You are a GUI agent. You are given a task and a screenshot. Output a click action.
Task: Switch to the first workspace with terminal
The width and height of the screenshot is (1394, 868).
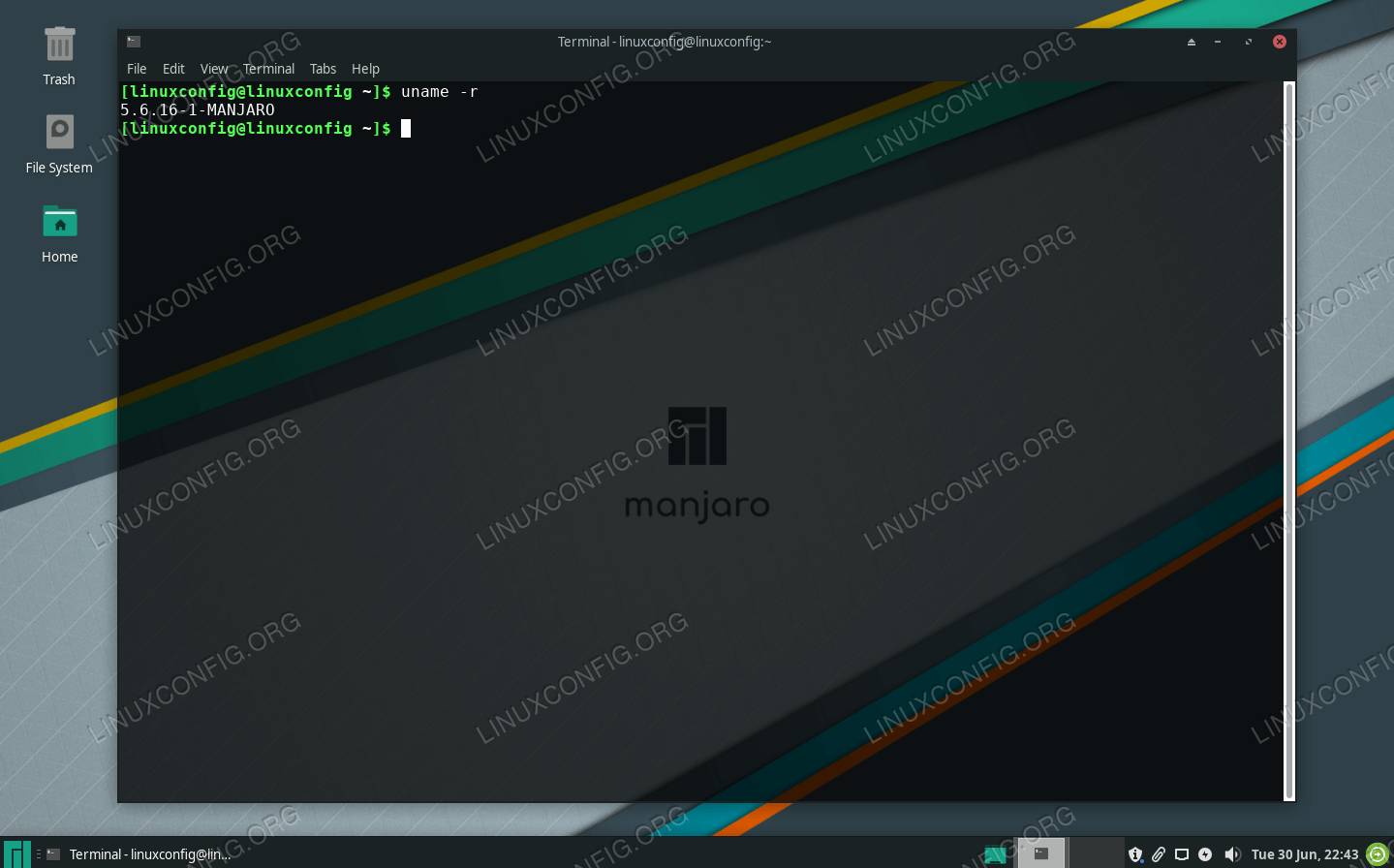pyautogui.click(x=1041, y=853)
